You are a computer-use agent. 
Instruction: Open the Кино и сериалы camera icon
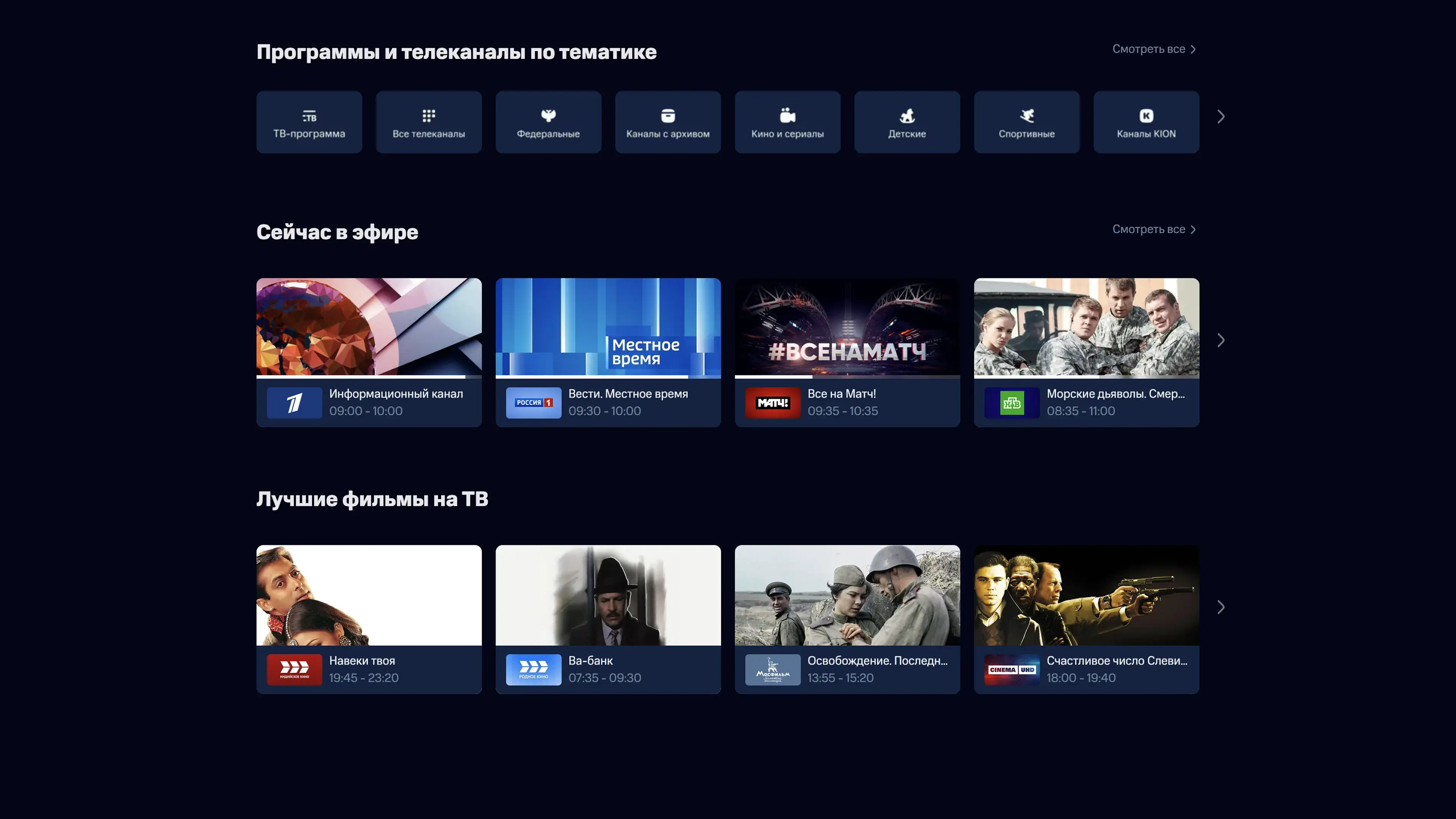click(788, 116)
